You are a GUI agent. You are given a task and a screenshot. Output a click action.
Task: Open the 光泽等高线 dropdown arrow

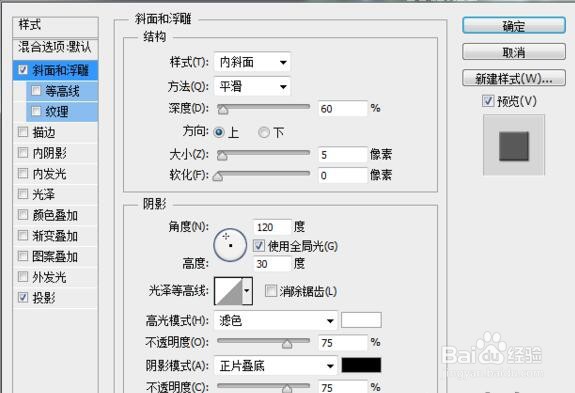pyautogui.click(x=247, y=291)
